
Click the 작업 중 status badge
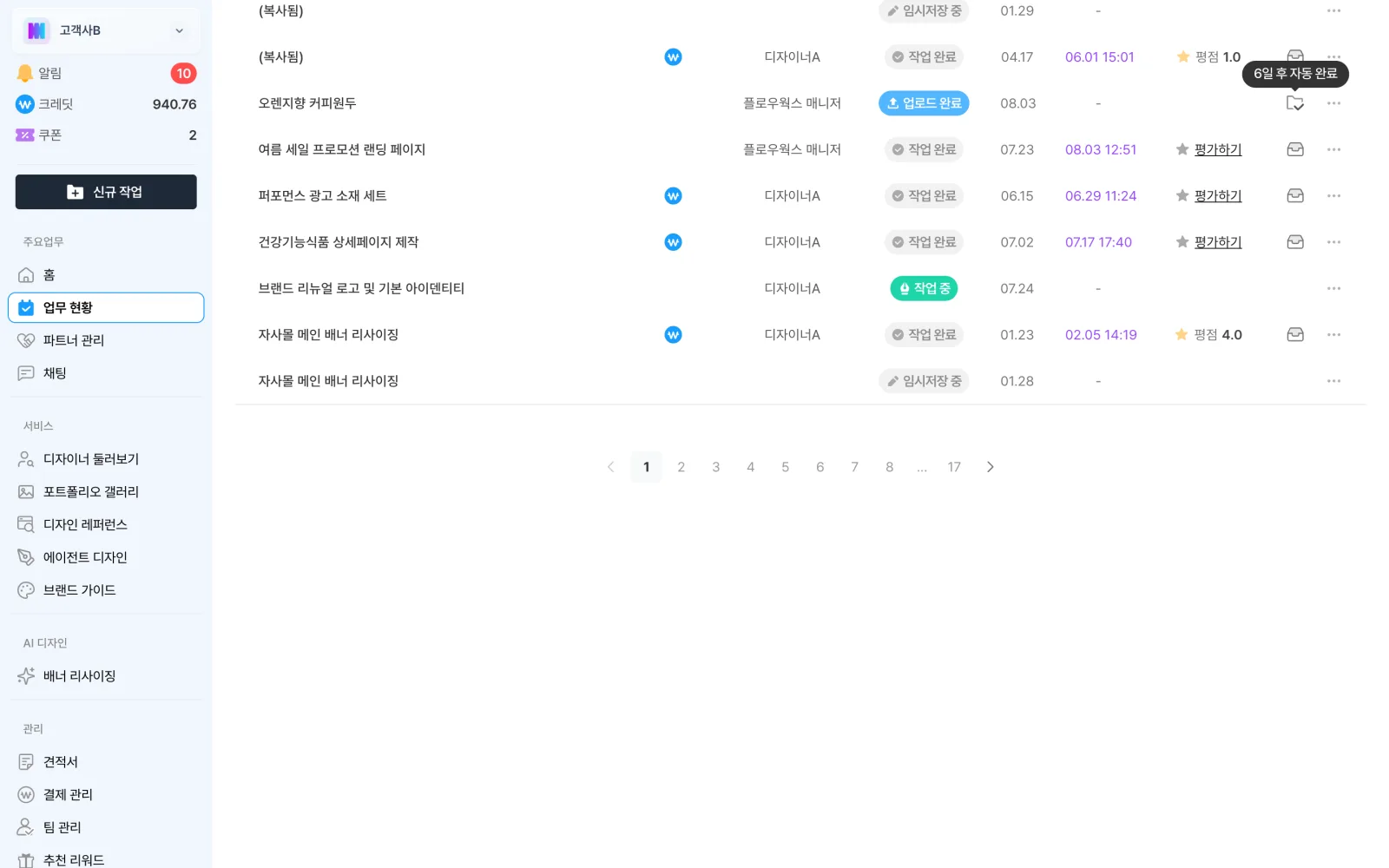(924, 288)
